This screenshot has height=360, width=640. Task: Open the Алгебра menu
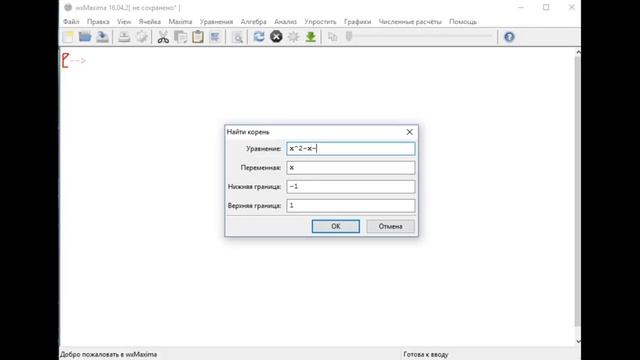pyautogui.click(x=253, y=22)
